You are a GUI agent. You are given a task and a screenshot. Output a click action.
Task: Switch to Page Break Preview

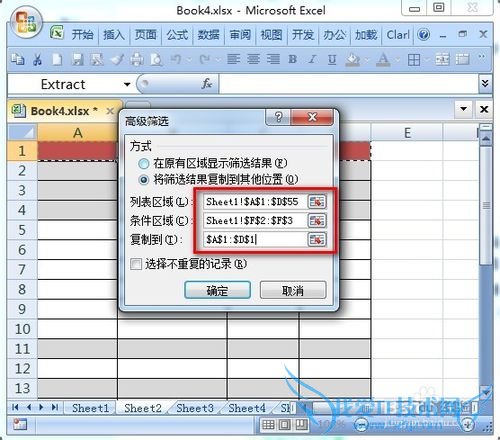(301, 424)
